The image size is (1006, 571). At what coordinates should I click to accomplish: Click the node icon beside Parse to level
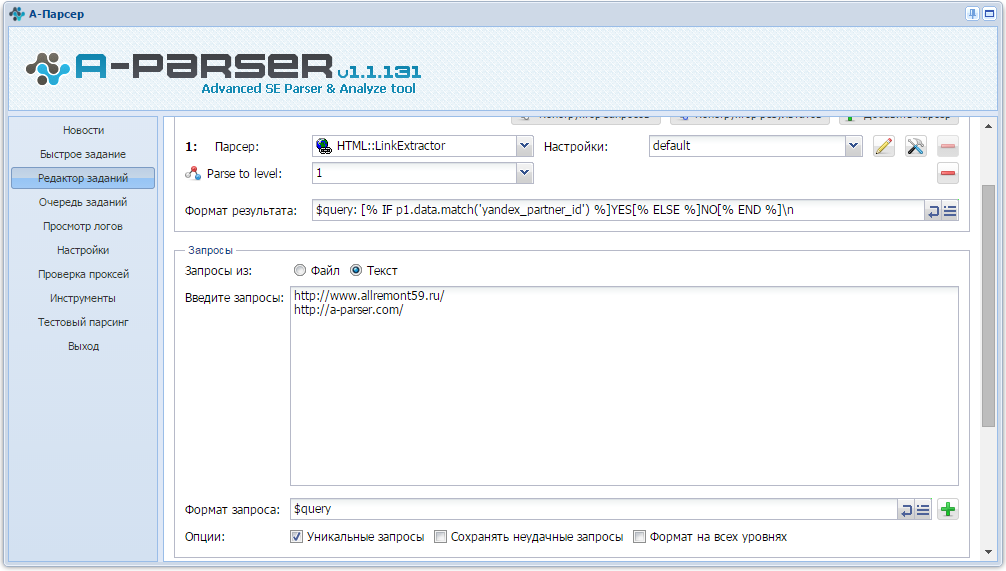193,173
